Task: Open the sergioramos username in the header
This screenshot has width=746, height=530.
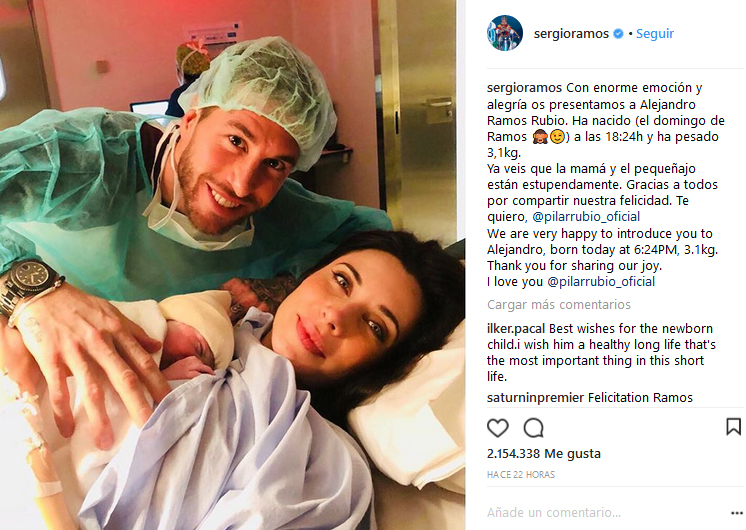Action: (571, 33)
